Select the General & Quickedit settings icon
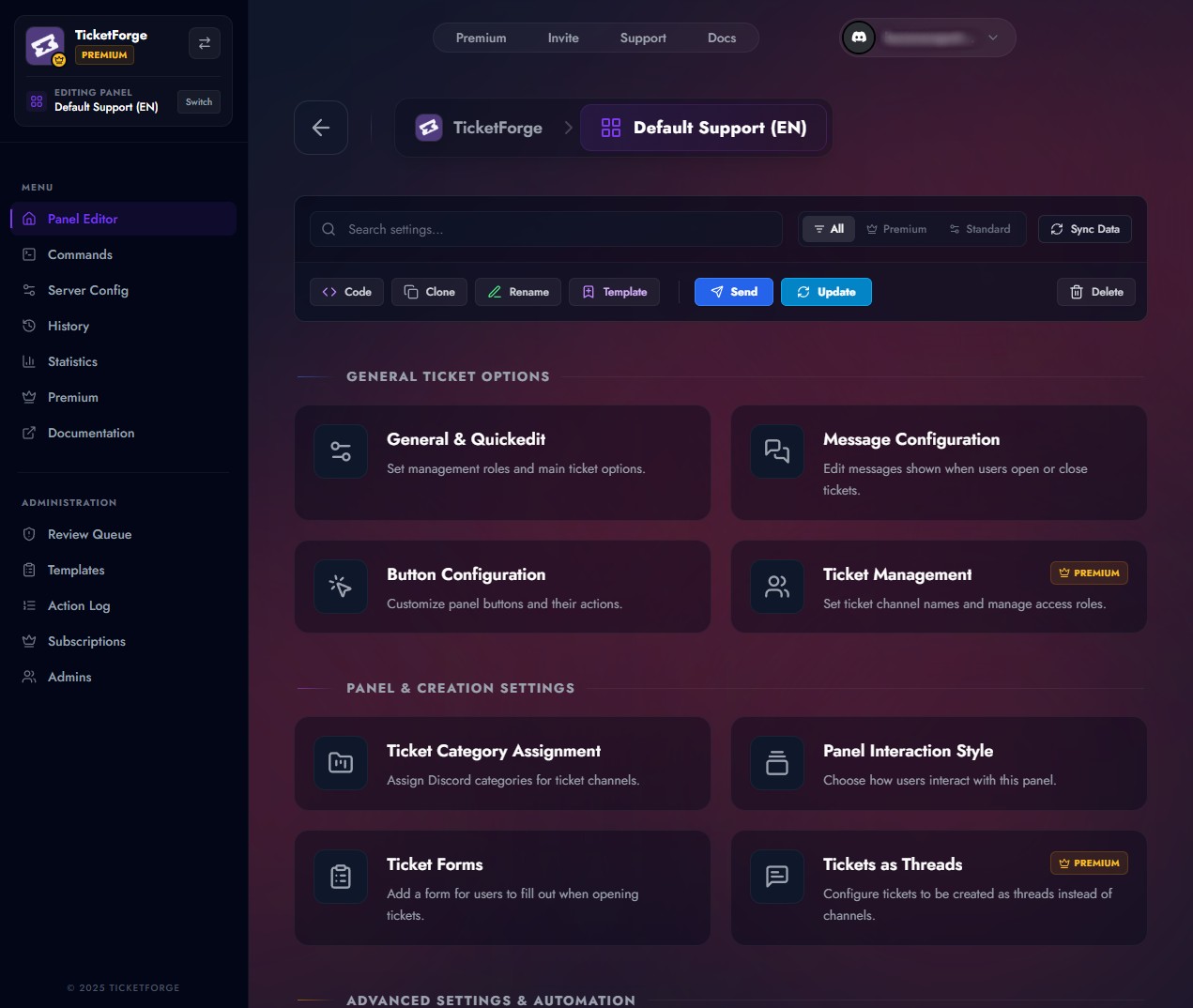The width and height of the screenshot is (1193, 1008). (340, 451)
